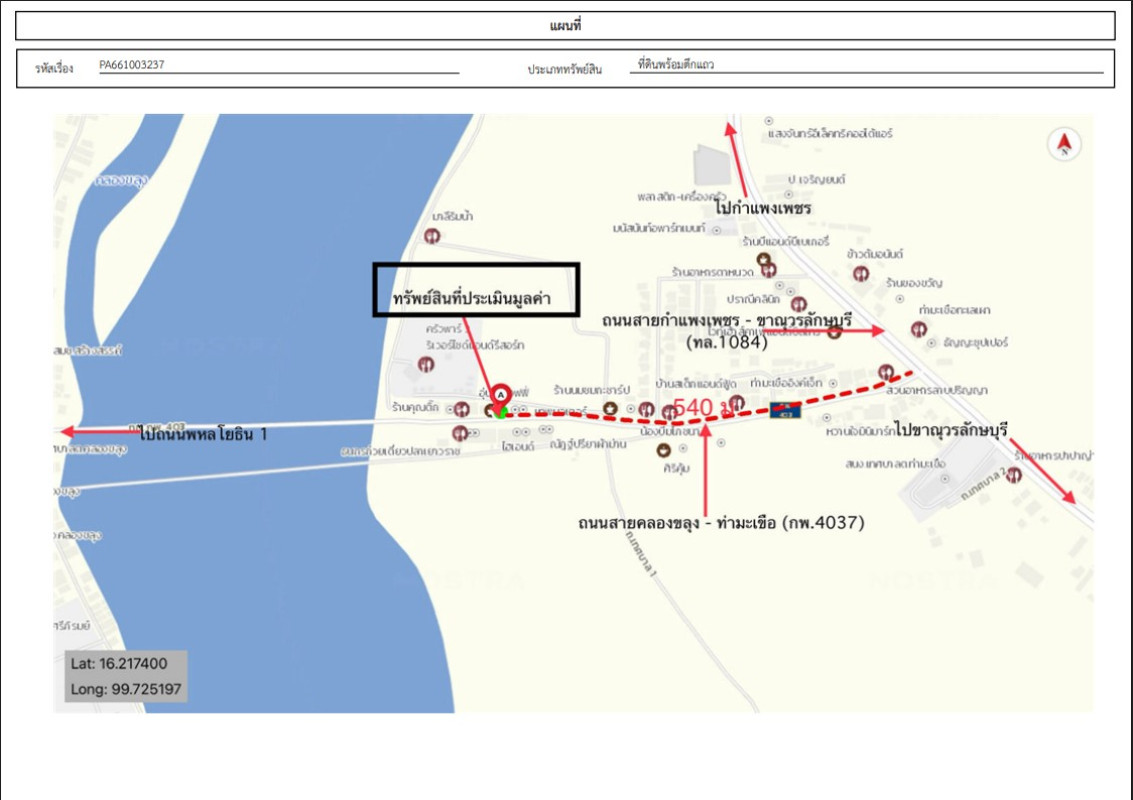Click the บ้านสเต็กแอนด์ฟู้ด place label
The image size is (1133, 800).
pos(696,384)
